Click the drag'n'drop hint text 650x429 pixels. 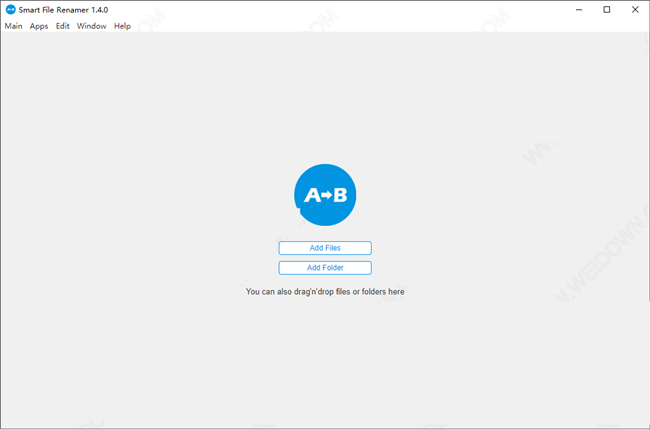point(325,292)
